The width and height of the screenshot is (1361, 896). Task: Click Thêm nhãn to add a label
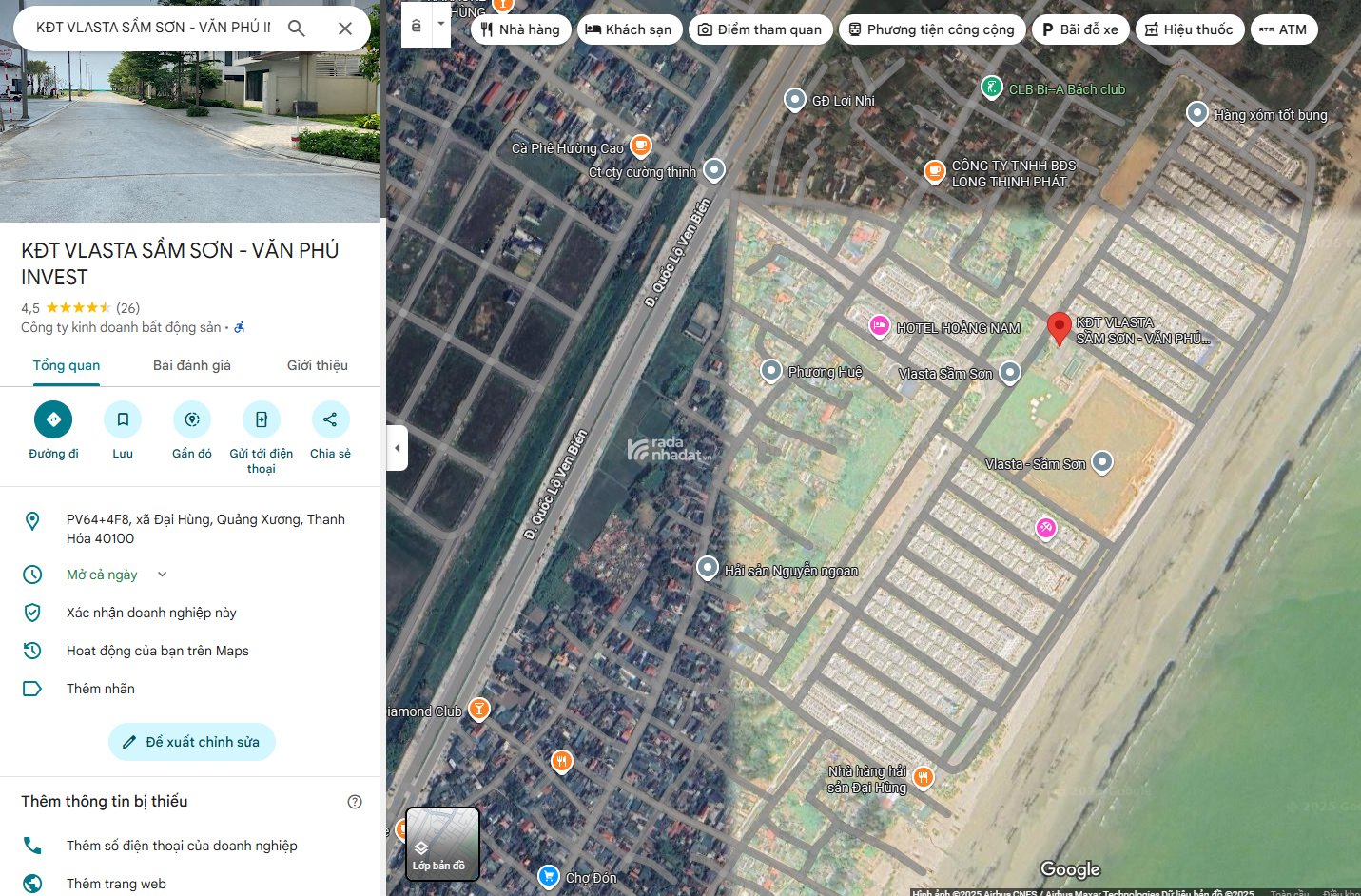click(x=190, y=689)
